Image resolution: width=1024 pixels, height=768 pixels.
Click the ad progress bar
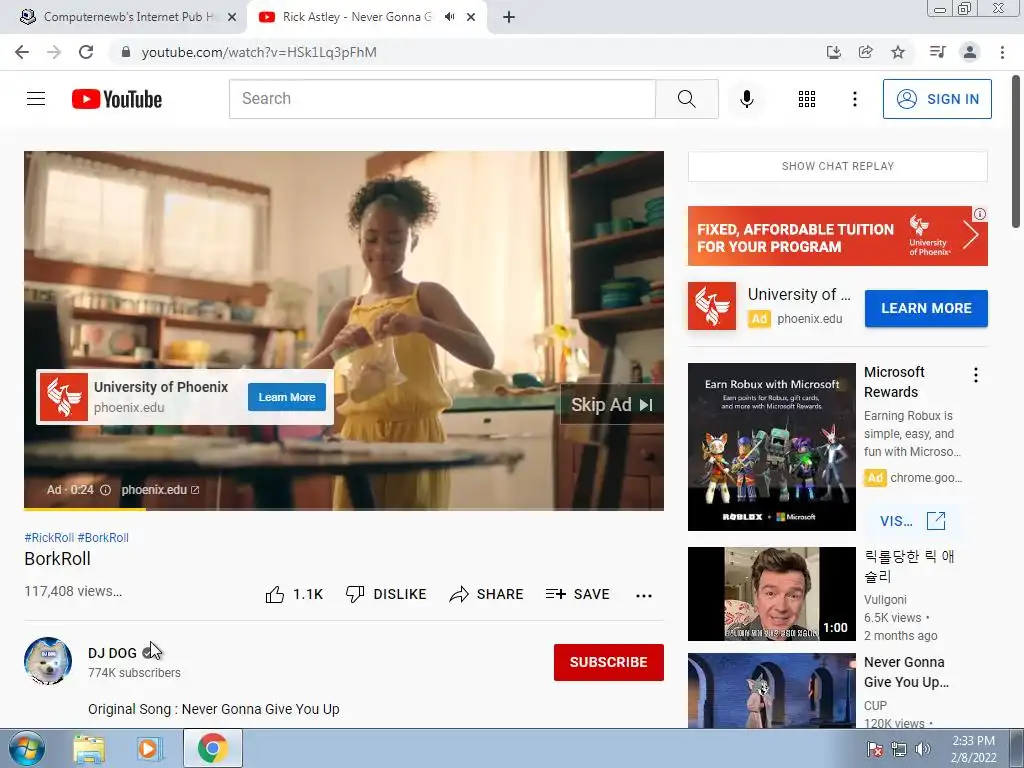tap(344, 509)
